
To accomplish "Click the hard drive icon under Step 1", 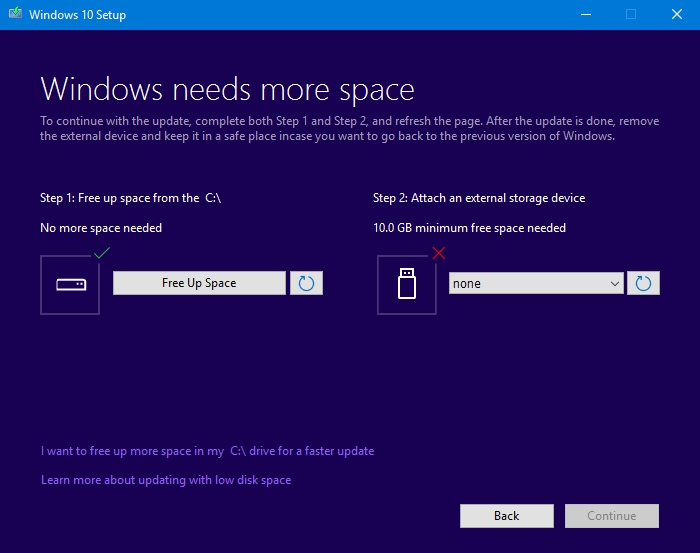I will click(x=70, y=285).
